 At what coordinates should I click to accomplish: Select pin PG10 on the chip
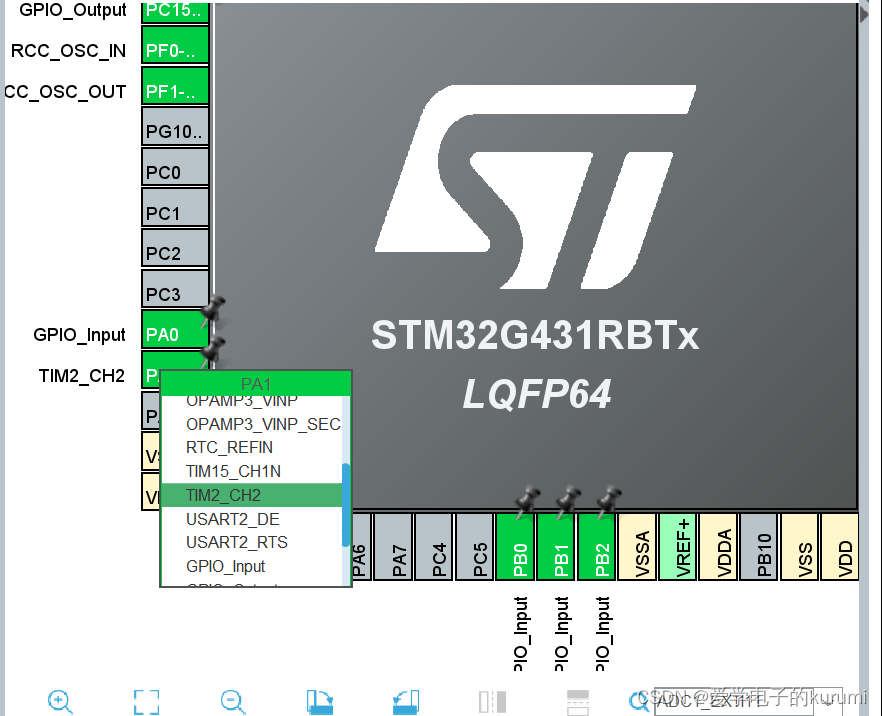coord(175,127)
